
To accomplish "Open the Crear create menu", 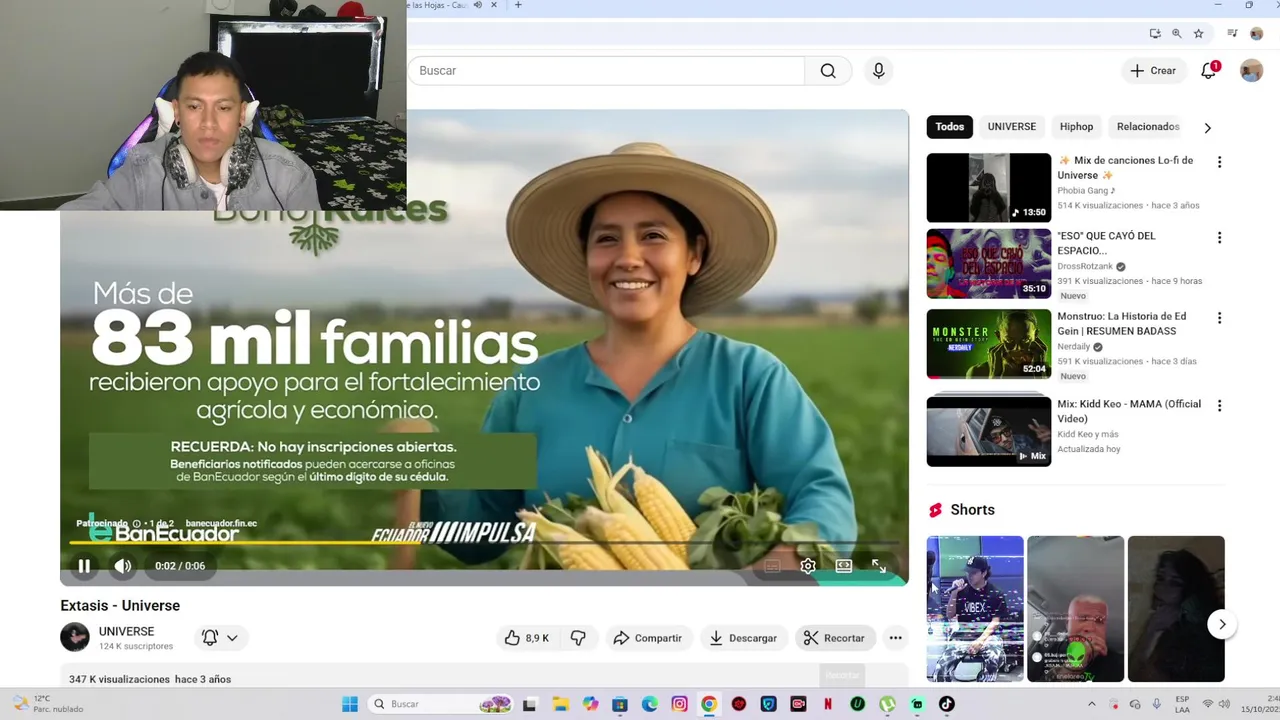I will (x=1153, y=71).
